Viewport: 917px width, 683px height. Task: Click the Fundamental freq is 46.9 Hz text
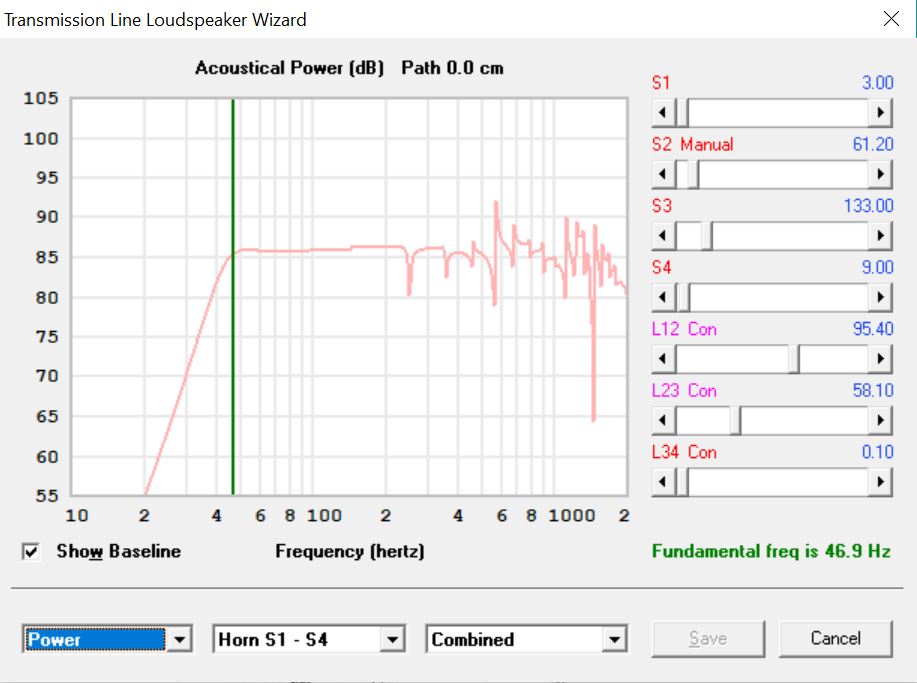(771, 551)
